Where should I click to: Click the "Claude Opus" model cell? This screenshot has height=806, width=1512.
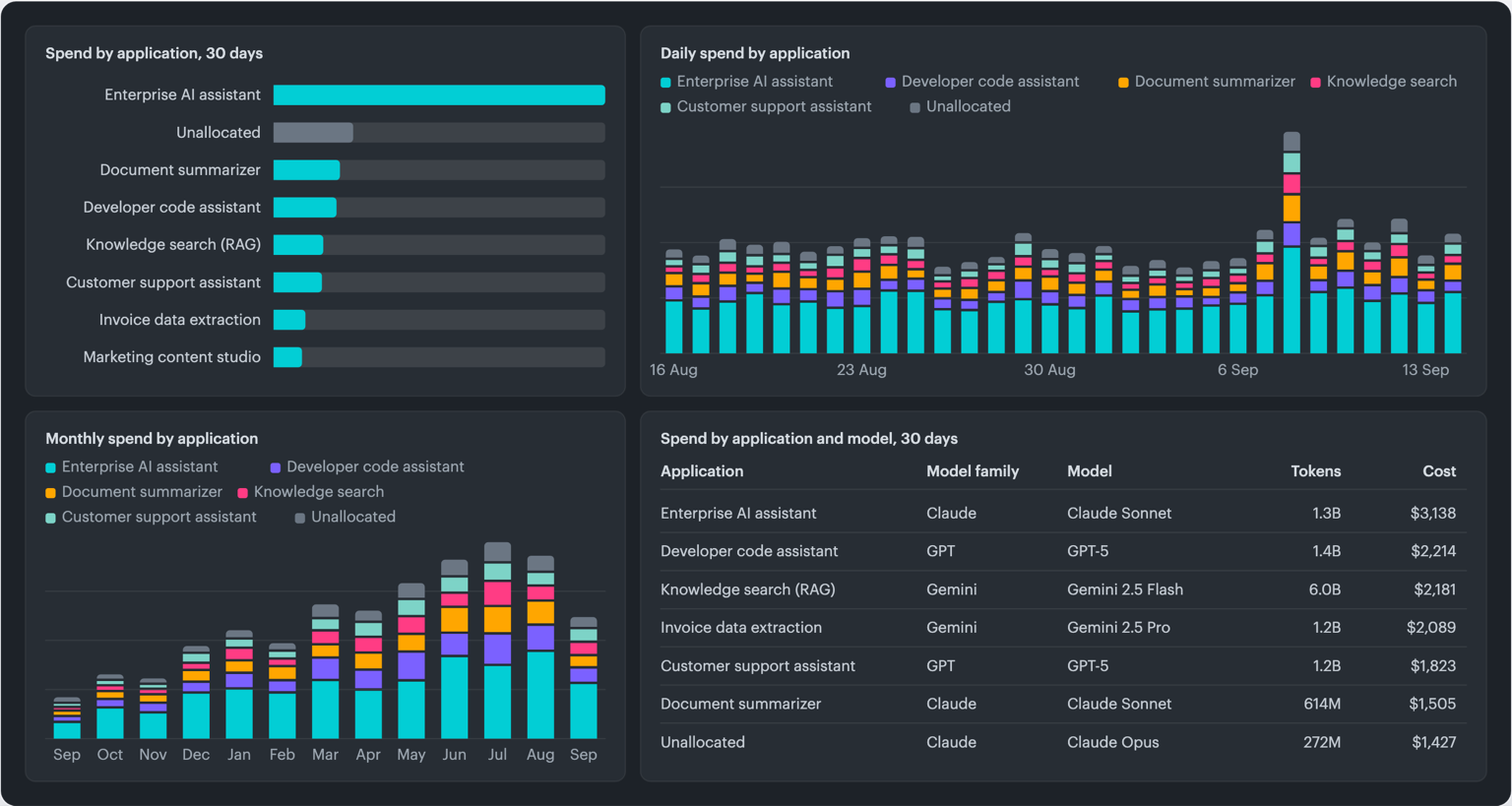coord(1113,742)
